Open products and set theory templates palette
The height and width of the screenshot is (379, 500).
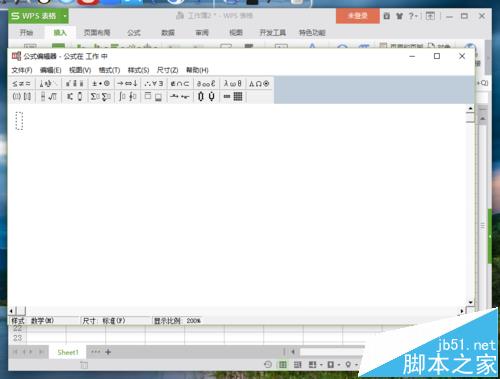click(x=206, y=97)
